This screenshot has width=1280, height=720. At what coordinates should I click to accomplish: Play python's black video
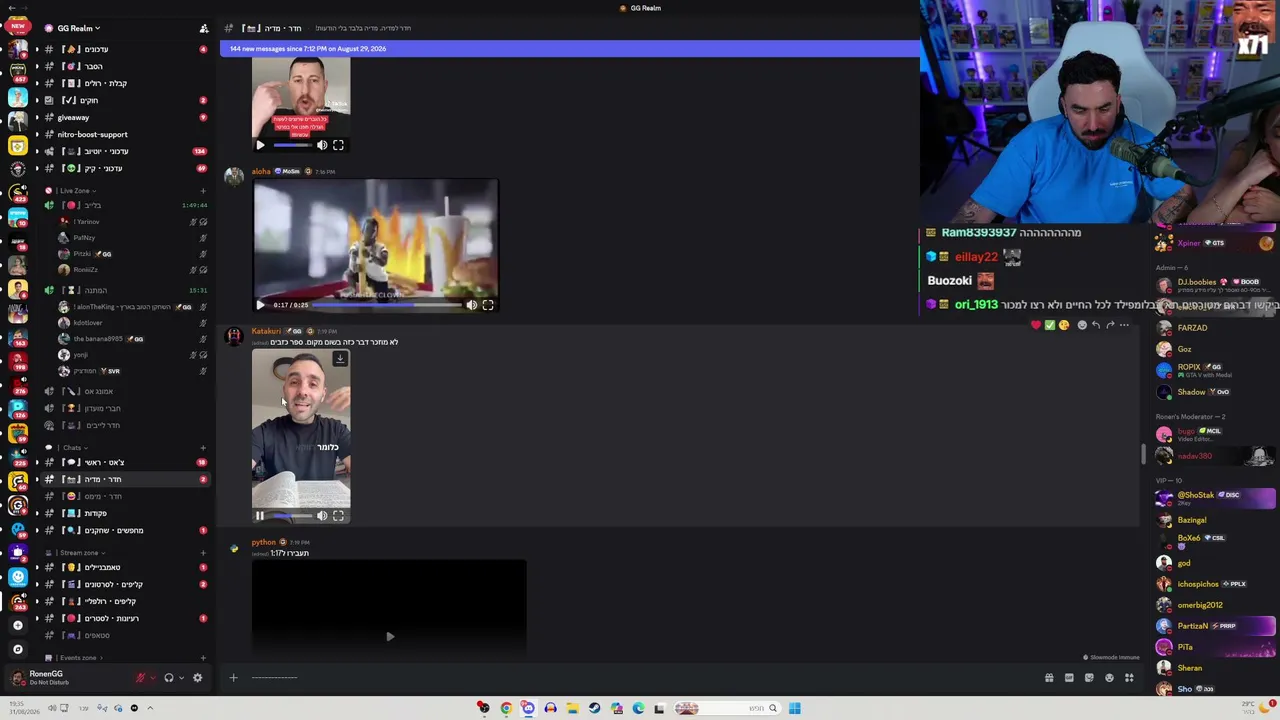pyautogui.click(x=389, y=636)
